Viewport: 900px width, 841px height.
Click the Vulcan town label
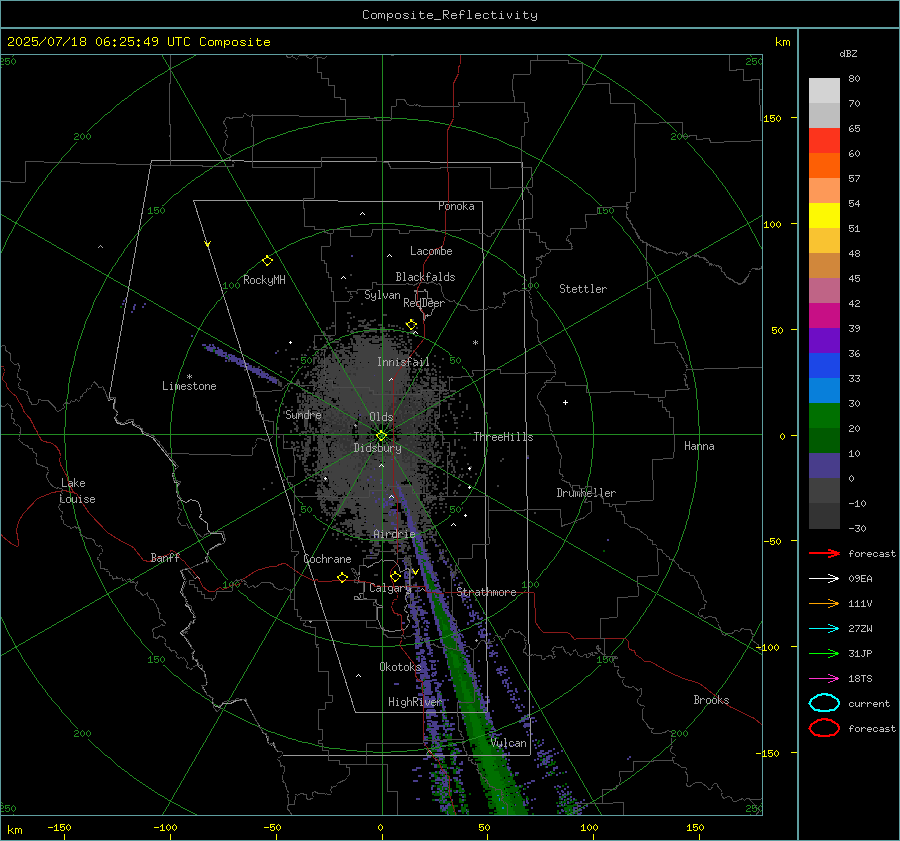tap(508, 743)
